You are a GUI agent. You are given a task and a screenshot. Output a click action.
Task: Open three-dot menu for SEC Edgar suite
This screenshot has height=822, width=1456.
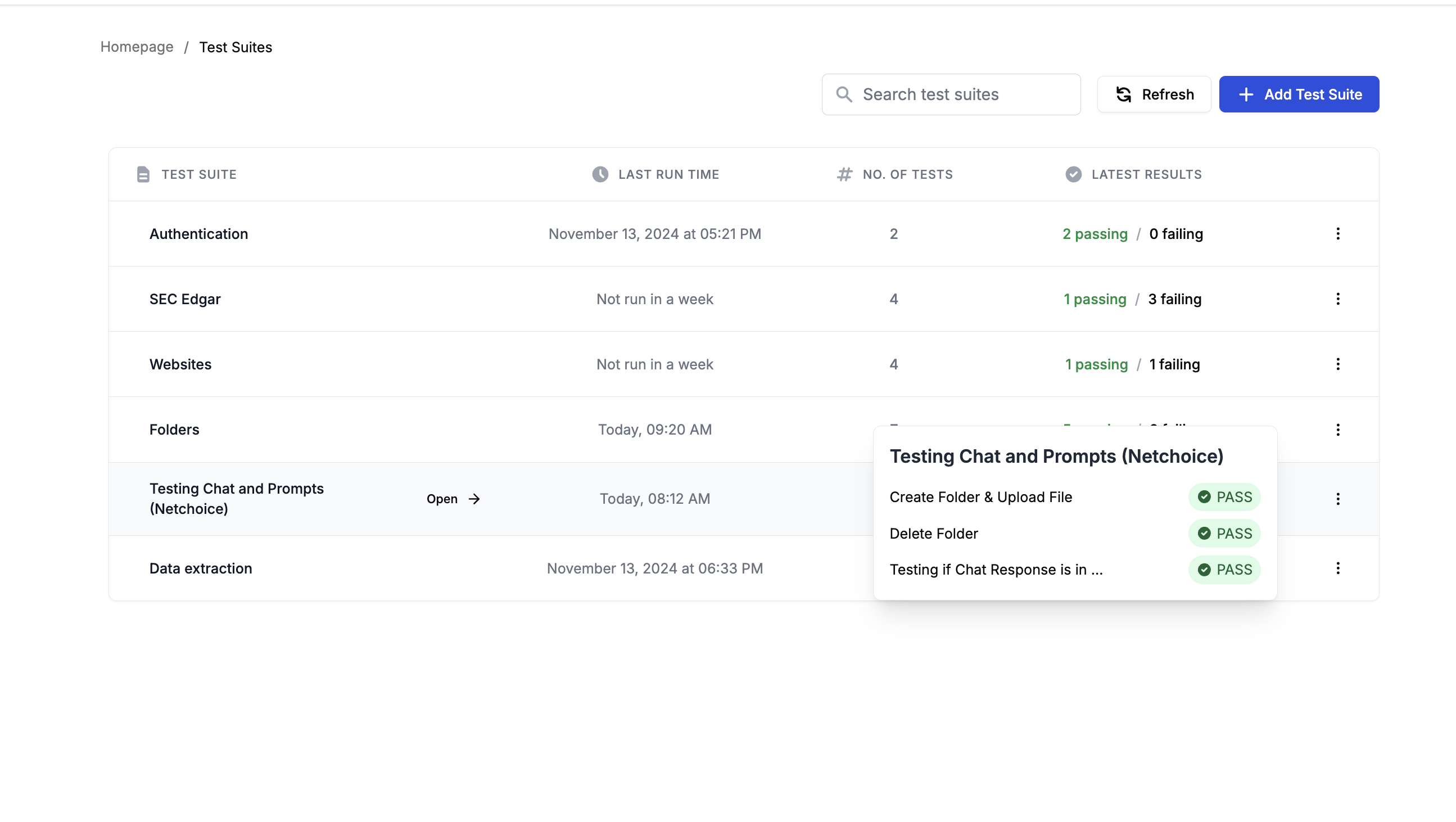tap(1337, 299)
